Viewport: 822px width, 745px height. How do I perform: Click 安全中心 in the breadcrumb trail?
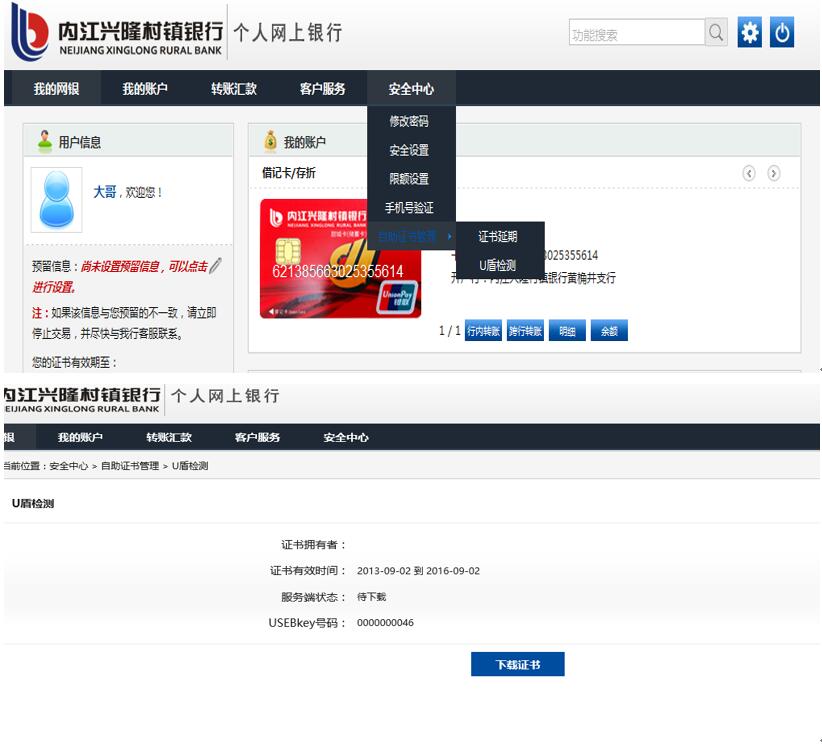coord(69,466)
